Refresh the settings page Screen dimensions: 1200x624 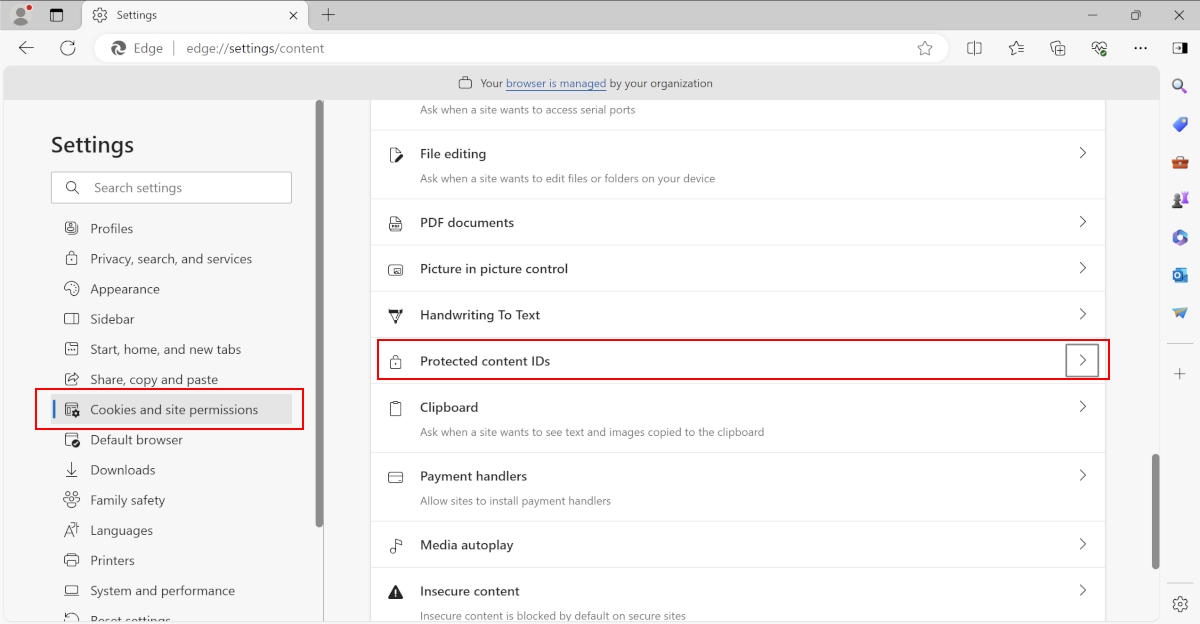pos(68,48)
